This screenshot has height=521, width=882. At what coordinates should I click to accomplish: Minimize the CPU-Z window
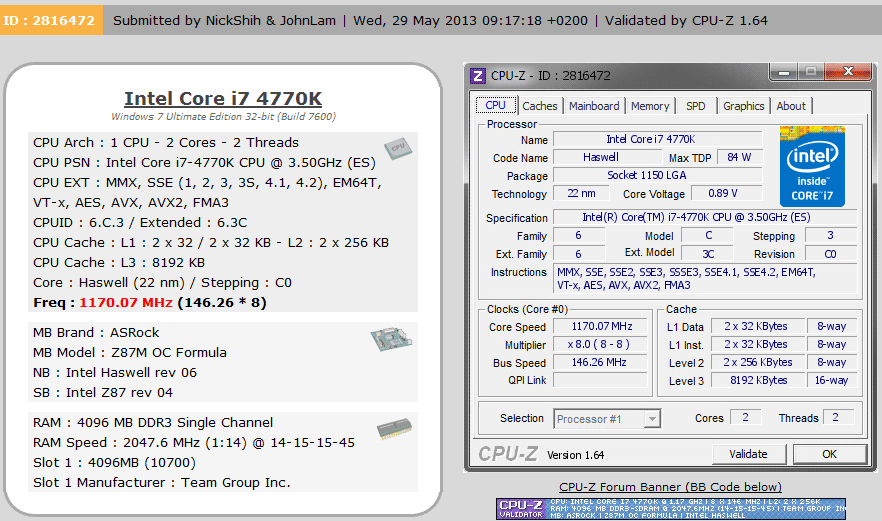pyautogui.click(x=784, y=71)
